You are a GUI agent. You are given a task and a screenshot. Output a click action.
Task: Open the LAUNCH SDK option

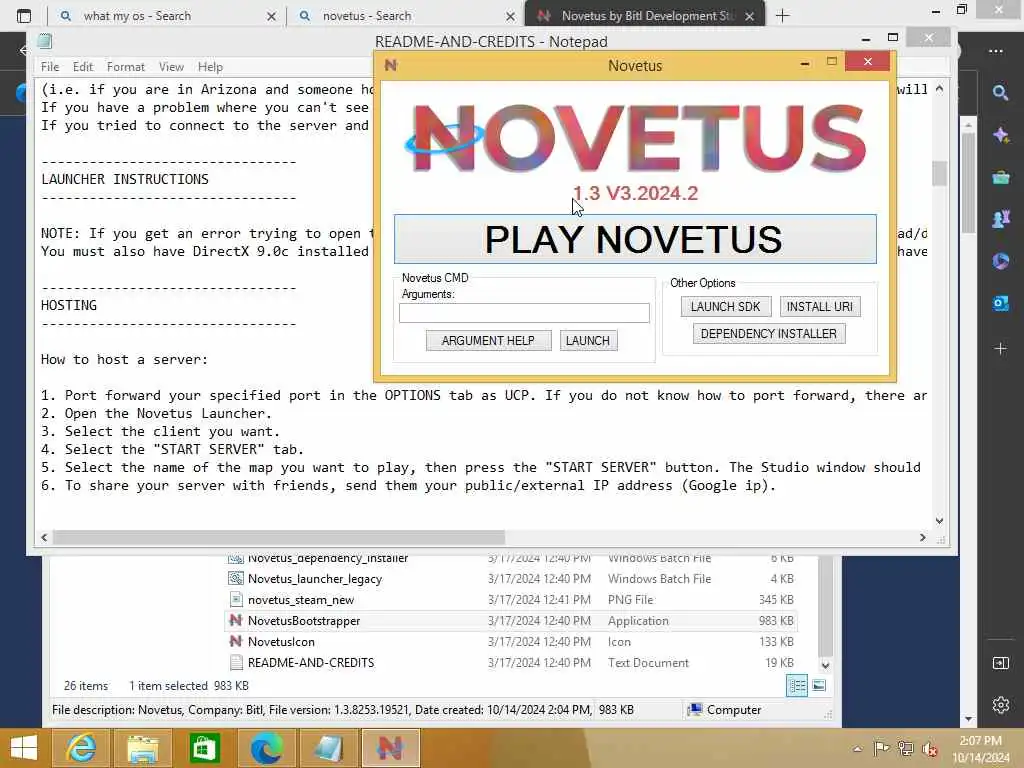click(x=726, y=306)
